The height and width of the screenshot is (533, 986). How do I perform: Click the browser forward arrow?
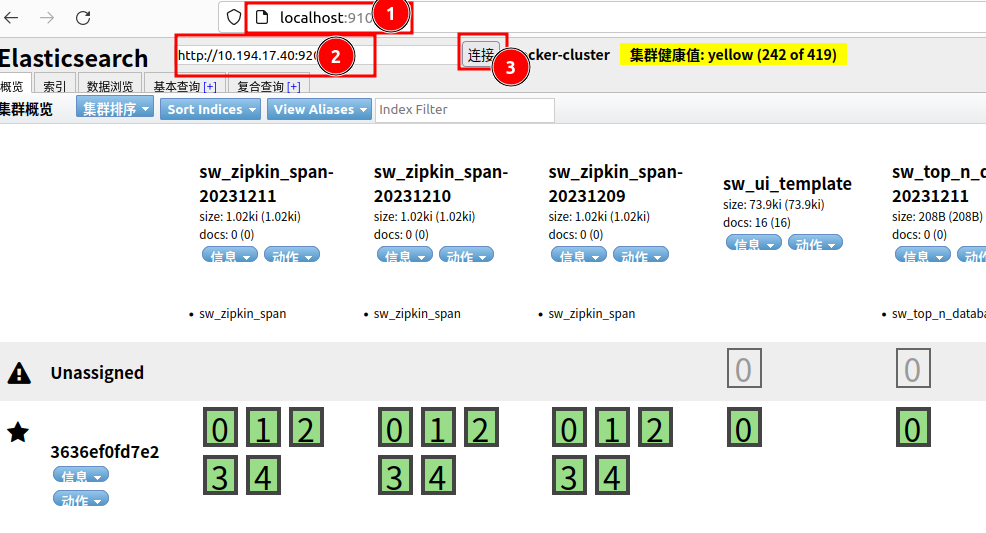(x=47, y=17)
